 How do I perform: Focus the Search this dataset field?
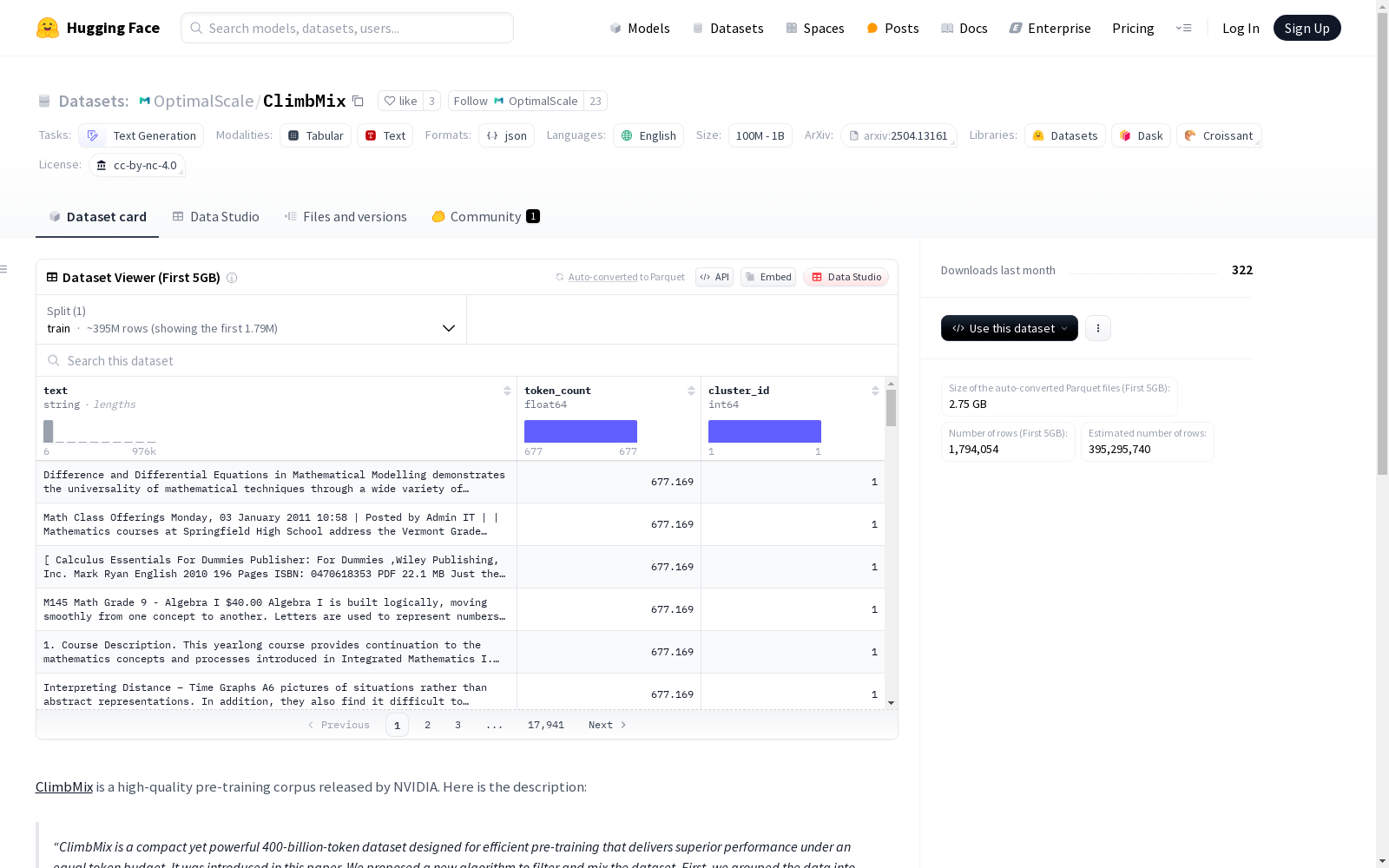tap(467, 360)
